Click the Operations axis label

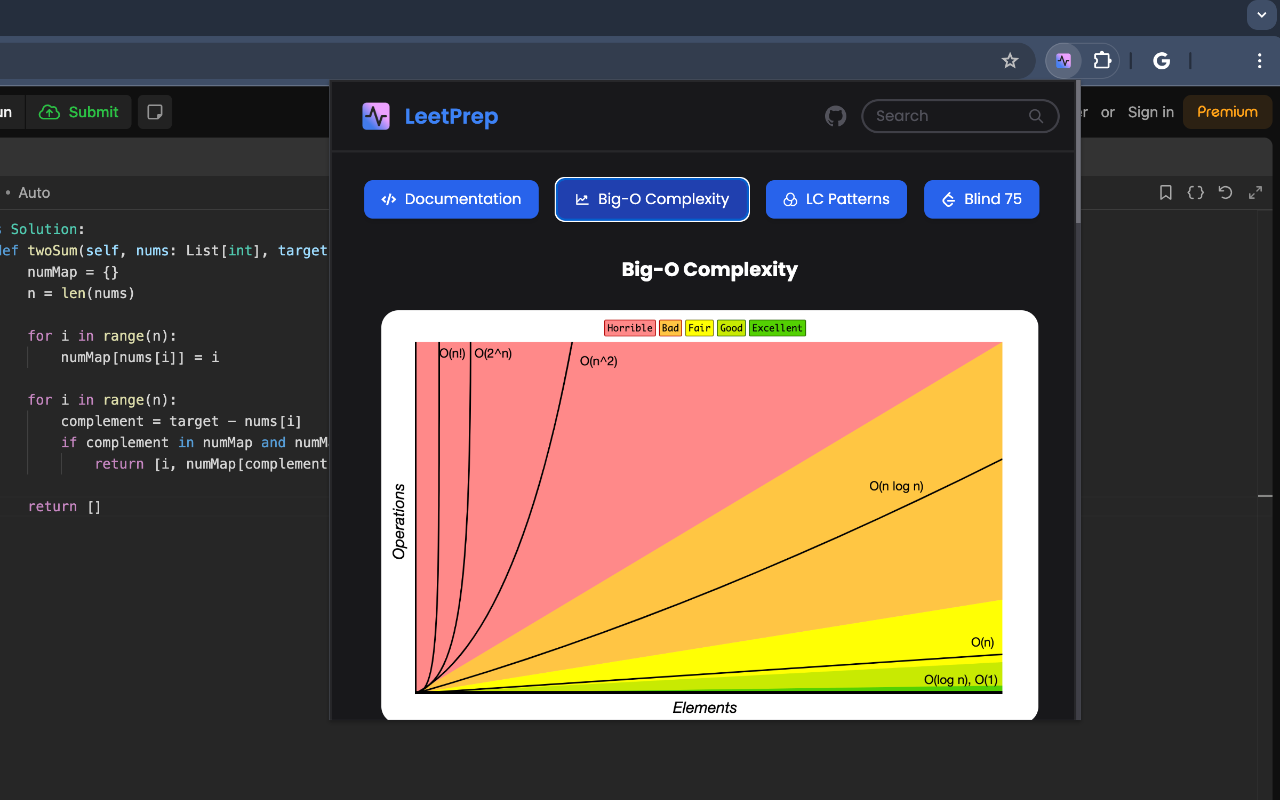pyautogui.click(x=400, y=521)
